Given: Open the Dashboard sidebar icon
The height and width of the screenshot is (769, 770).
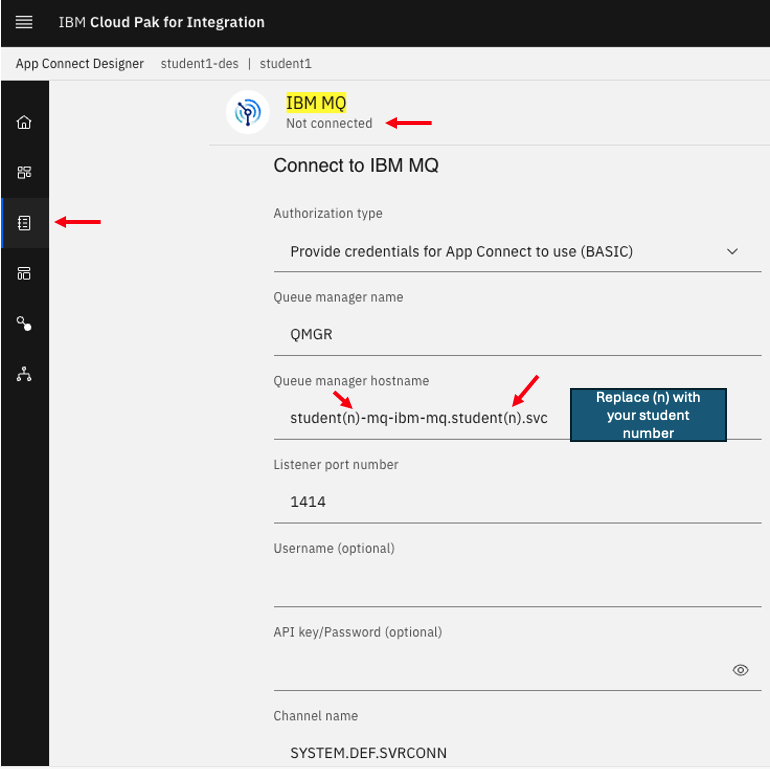Looking at the screenshot, I should click(x=24, y=172).
